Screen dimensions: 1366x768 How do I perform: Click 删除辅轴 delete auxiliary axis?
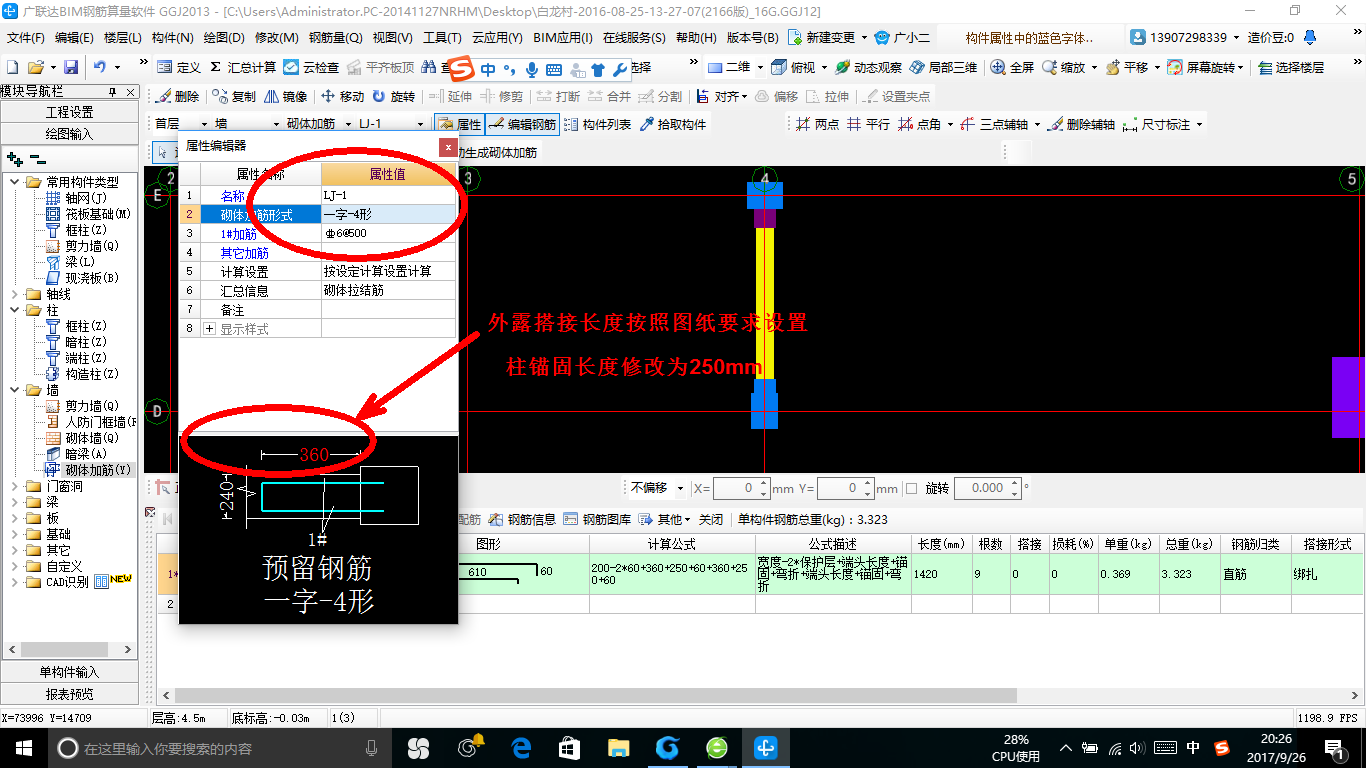pyautogui.click(x=1080, y=124)
